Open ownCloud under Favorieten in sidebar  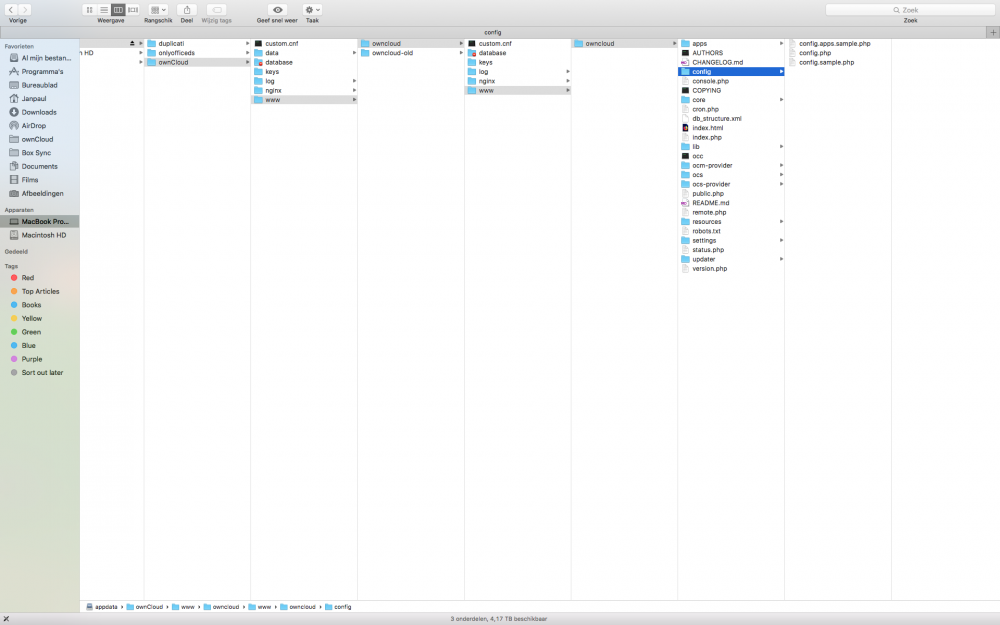click(x=40, y=139)
